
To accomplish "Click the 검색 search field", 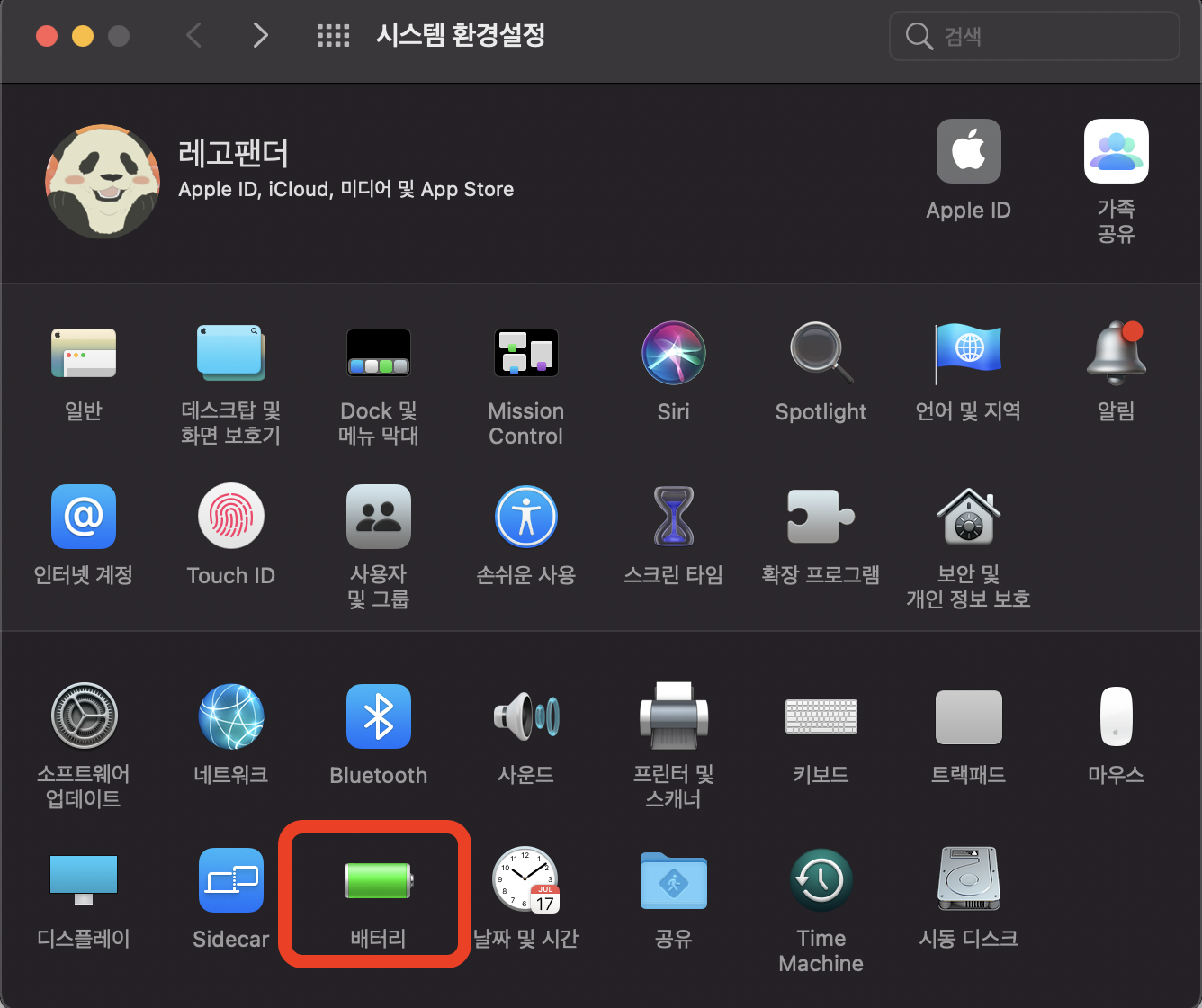I will click(x=1035, y=36).
